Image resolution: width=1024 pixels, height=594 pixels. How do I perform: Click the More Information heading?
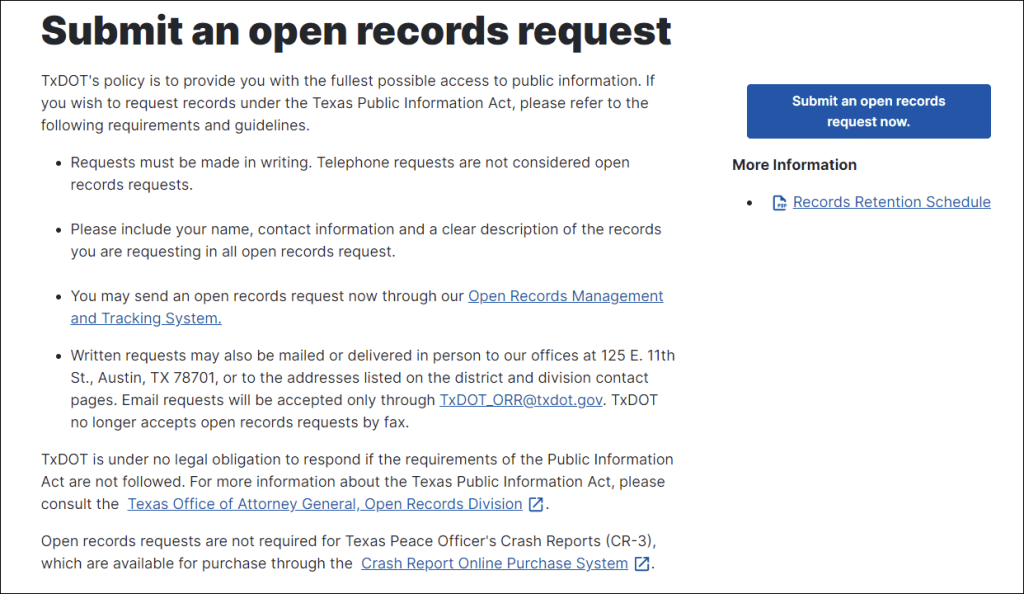tap(794, 165)
